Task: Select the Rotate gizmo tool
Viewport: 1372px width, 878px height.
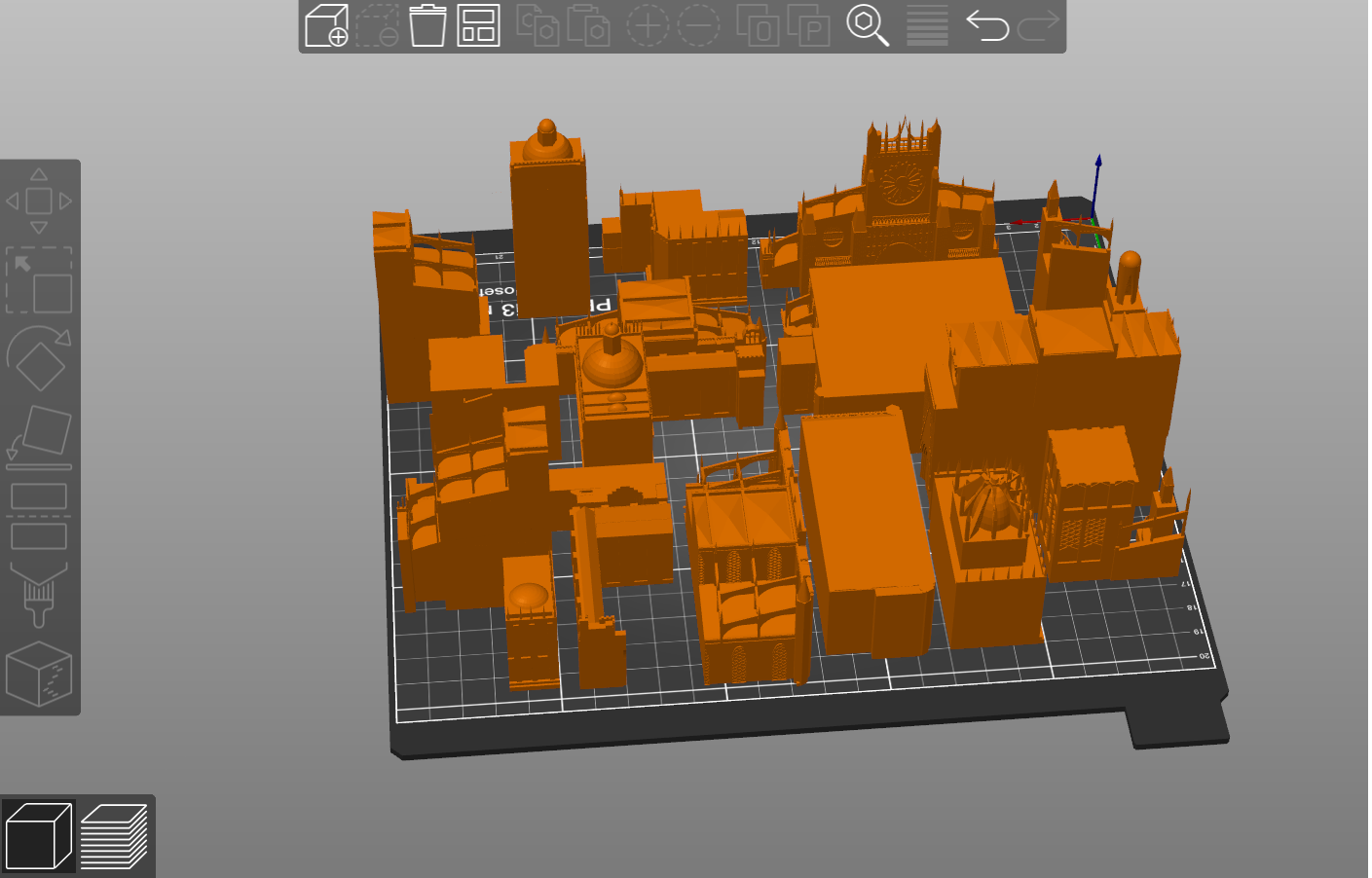Action: tap(39, 358)
